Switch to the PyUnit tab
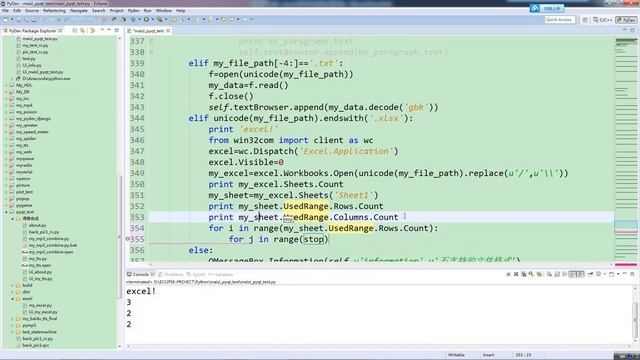This screenshot has height=360, width=640. point(196,274)
